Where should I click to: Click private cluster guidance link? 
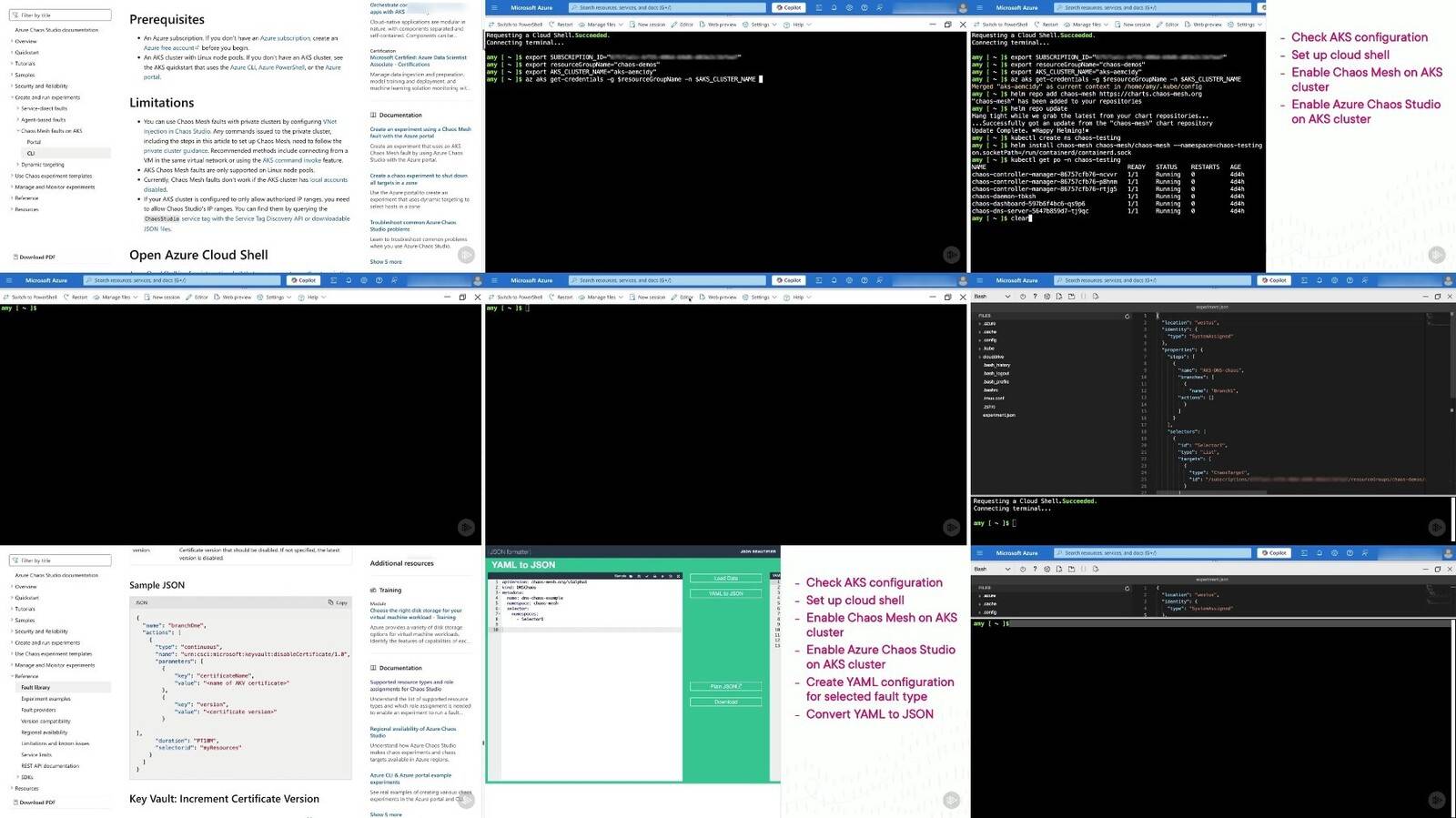[x=176, y=151]
